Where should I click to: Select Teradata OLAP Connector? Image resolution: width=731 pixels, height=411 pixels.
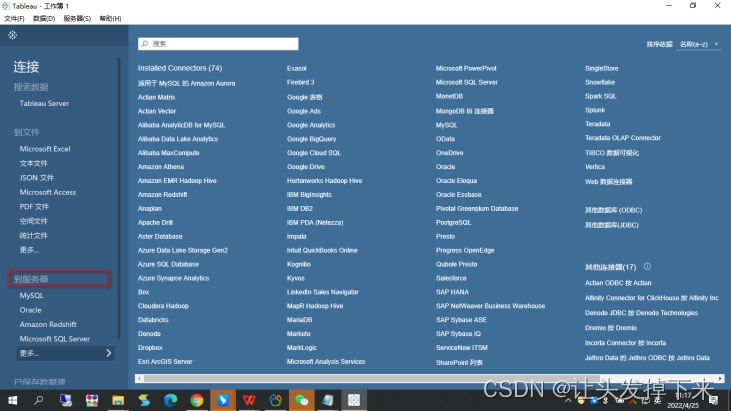(623, 138)
